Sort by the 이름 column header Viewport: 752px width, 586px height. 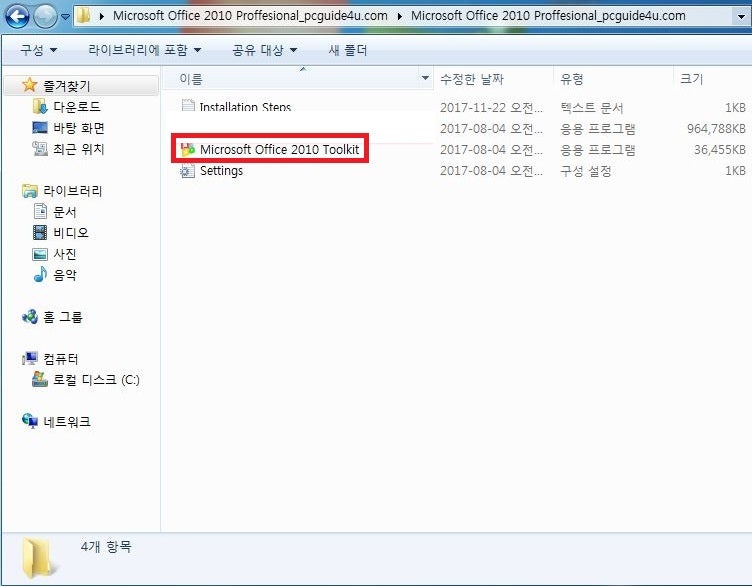[292, 79]
